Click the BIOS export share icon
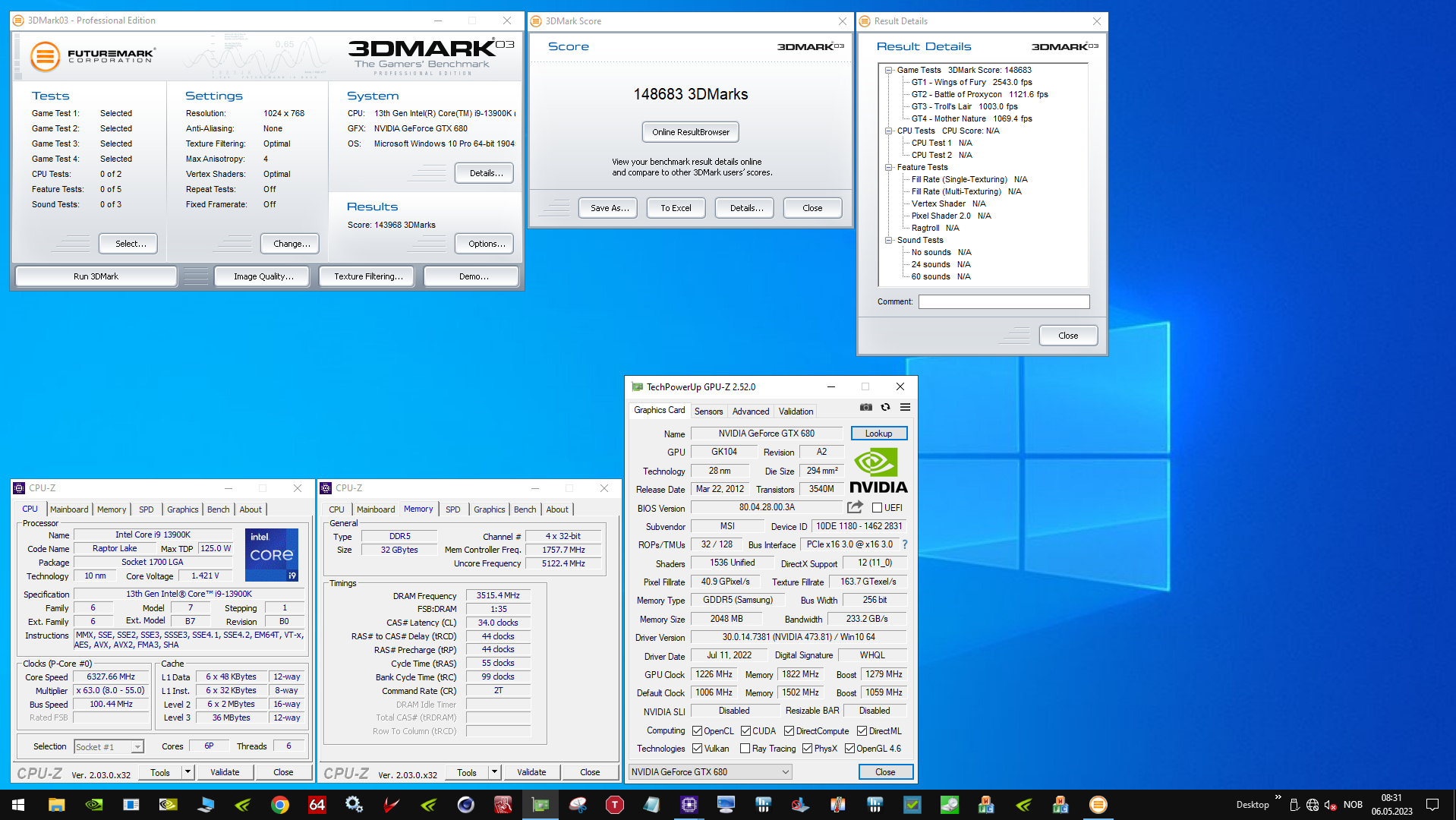 [x=856, y=507]
